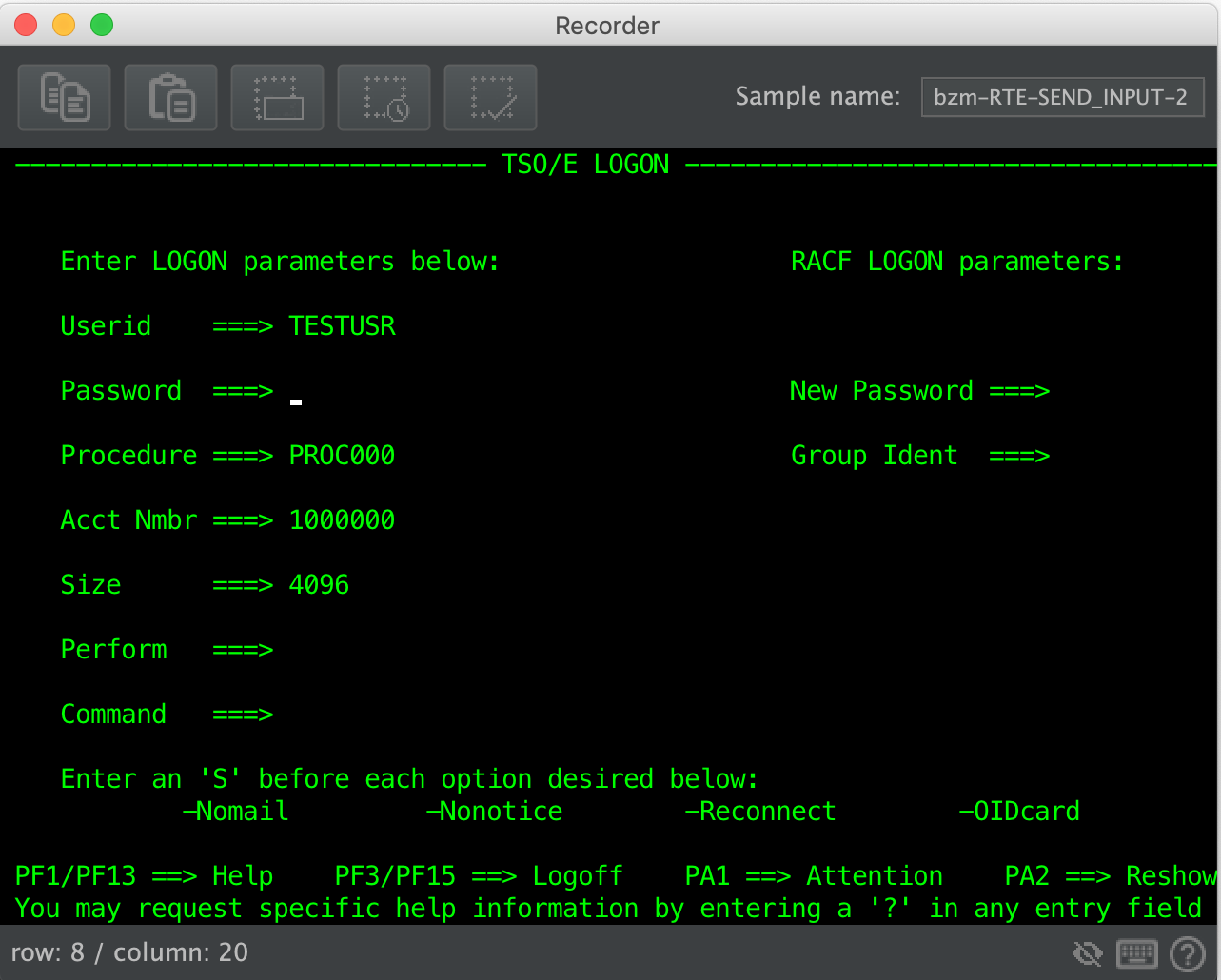Click the green macOS maximize window button

(102, 26)
